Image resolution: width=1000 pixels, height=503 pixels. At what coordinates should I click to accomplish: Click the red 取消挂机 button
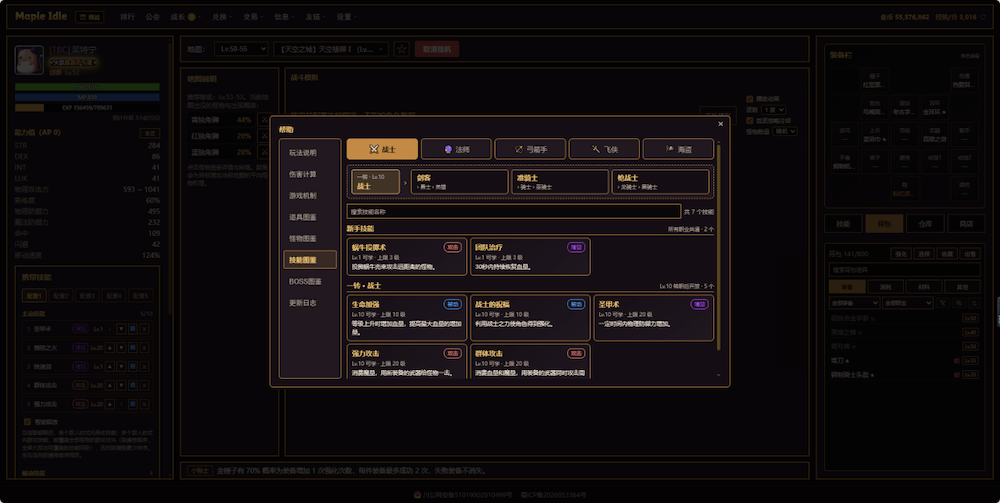(437, 49)
